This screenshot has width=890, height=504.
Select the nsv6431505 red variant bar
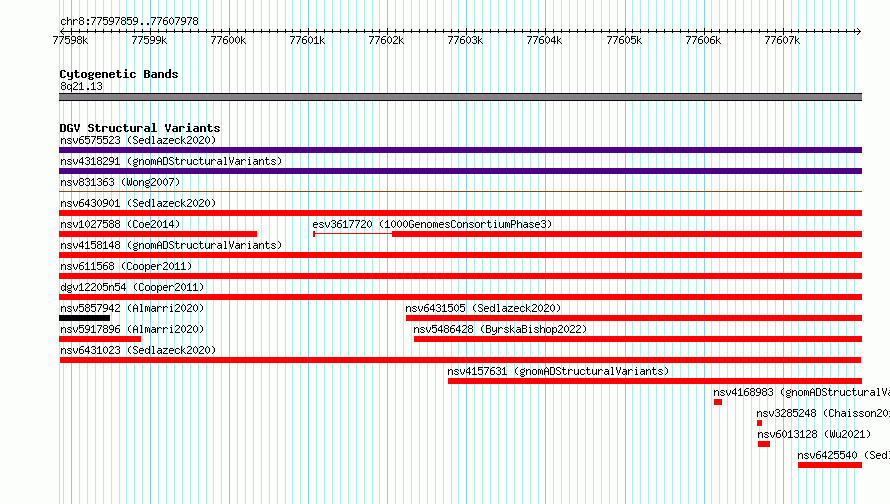click(634, 318)
